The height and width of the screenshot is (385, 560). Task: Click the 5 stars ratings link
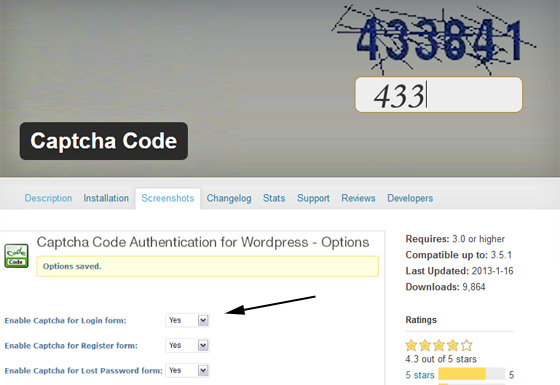click(420, 375)
